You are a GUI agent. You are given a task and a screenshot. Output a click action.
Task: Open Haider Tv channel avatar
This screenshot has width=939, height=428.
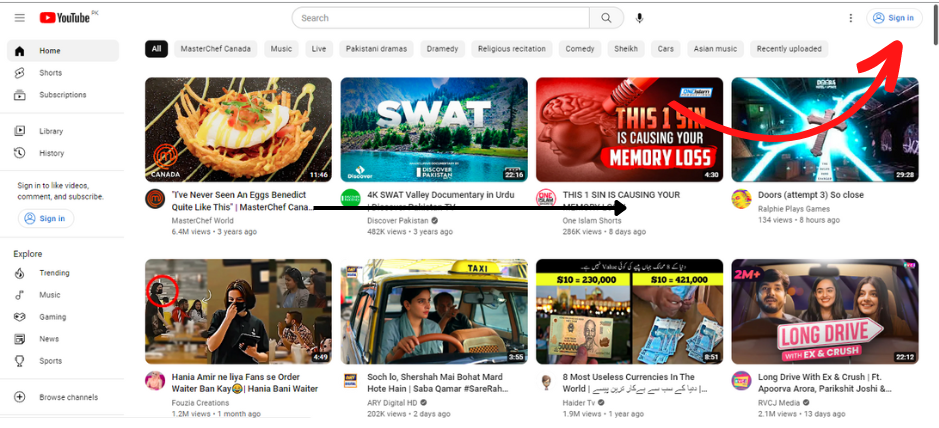pyautogui.click(x=546, y=381)
